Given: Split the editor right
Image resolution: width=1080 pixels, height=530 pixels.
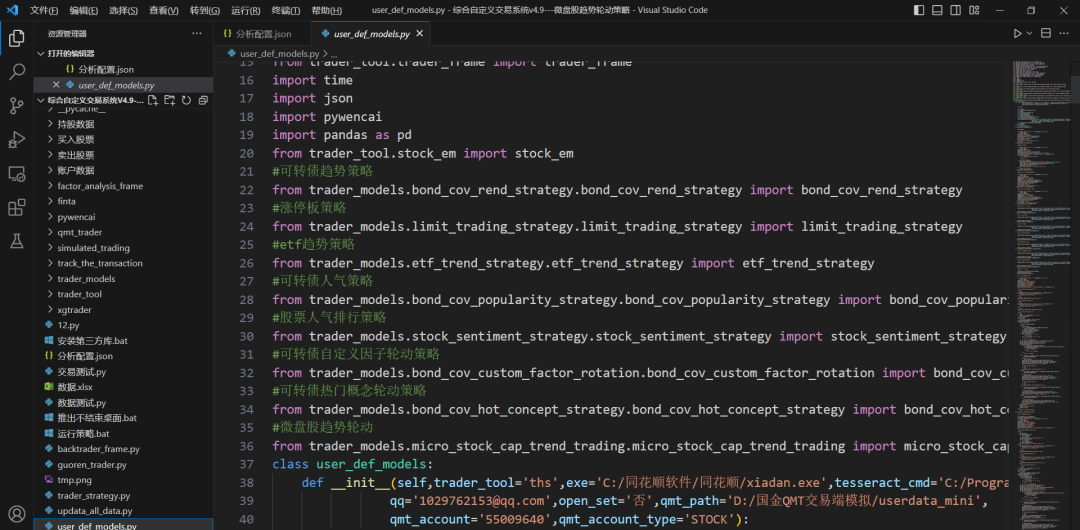Looking at the screenshot, I should [1046, 33].
